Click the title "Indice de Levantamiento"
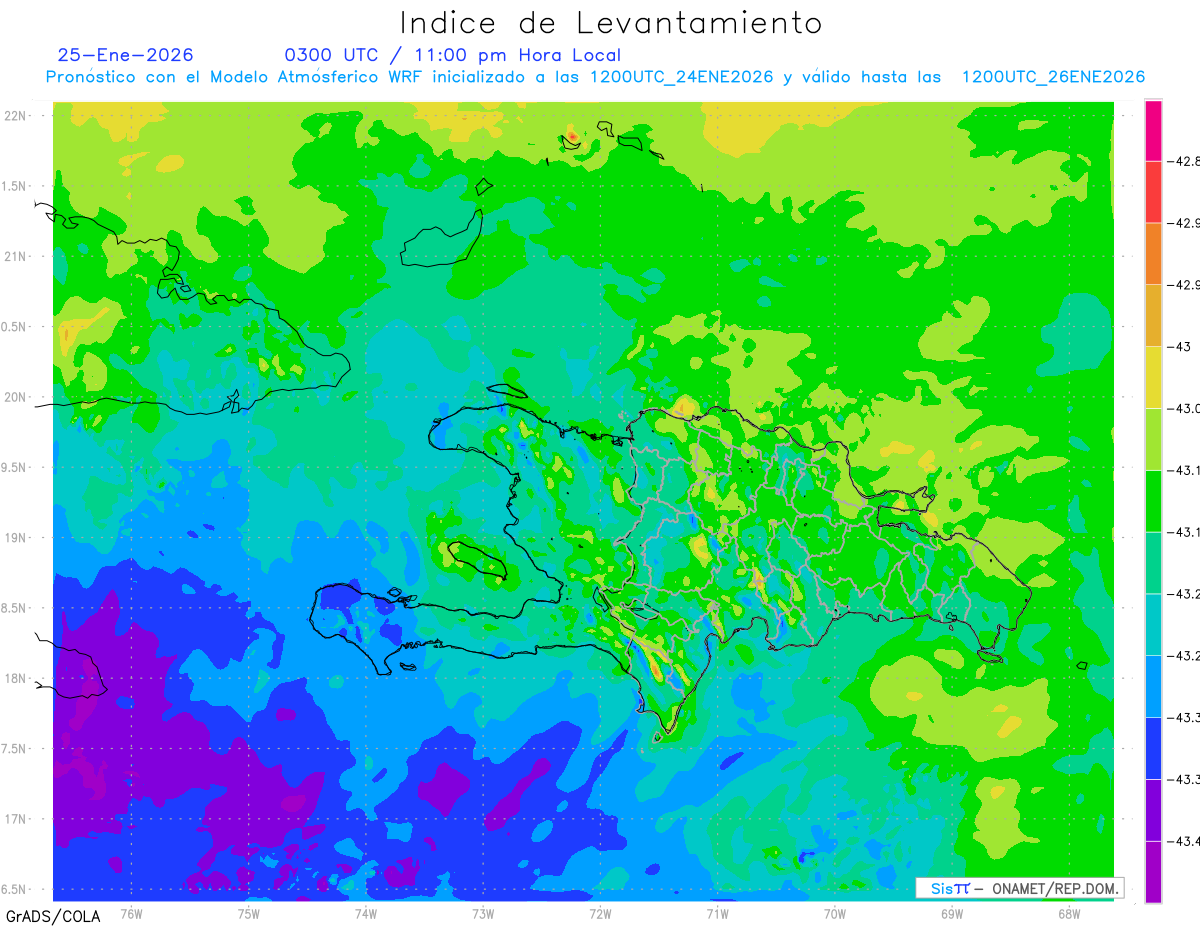Screen dimensions: 1200x927 click(611, 23)
